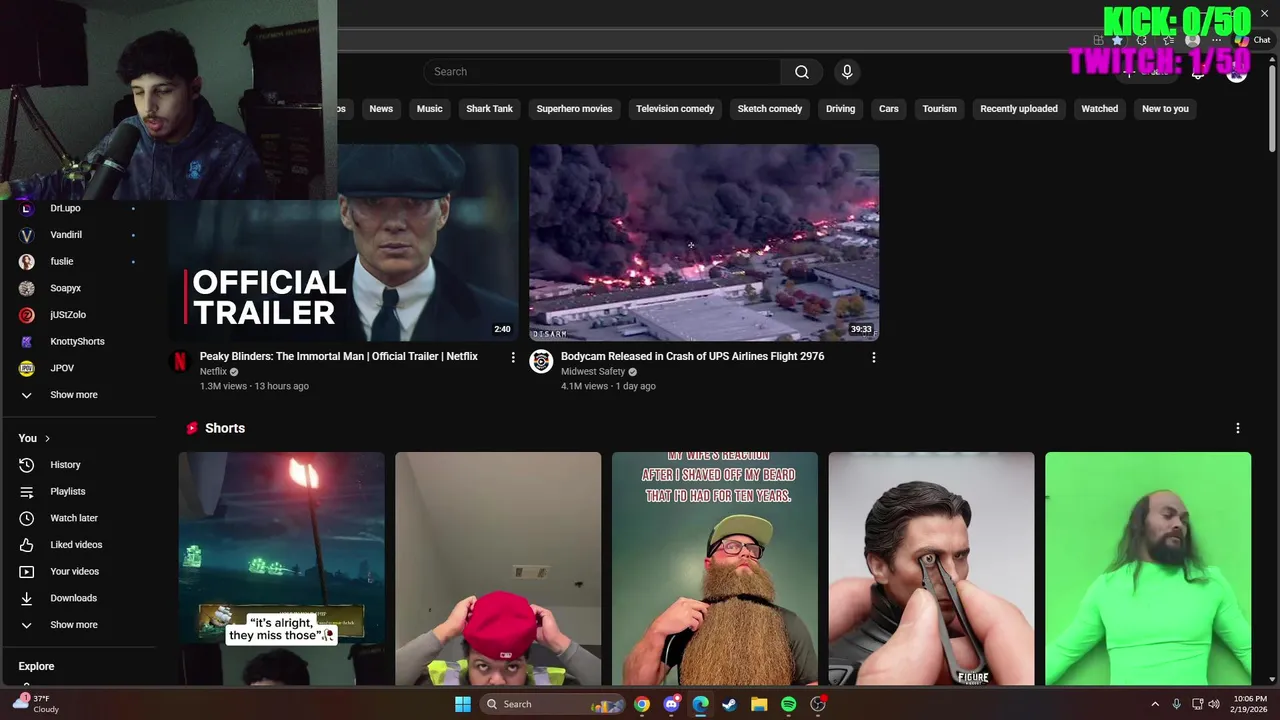This screenshot has width=1280, height=720.
Task: Expand the You section chevron
Action: pyautogui.click(x=47, y=439)
